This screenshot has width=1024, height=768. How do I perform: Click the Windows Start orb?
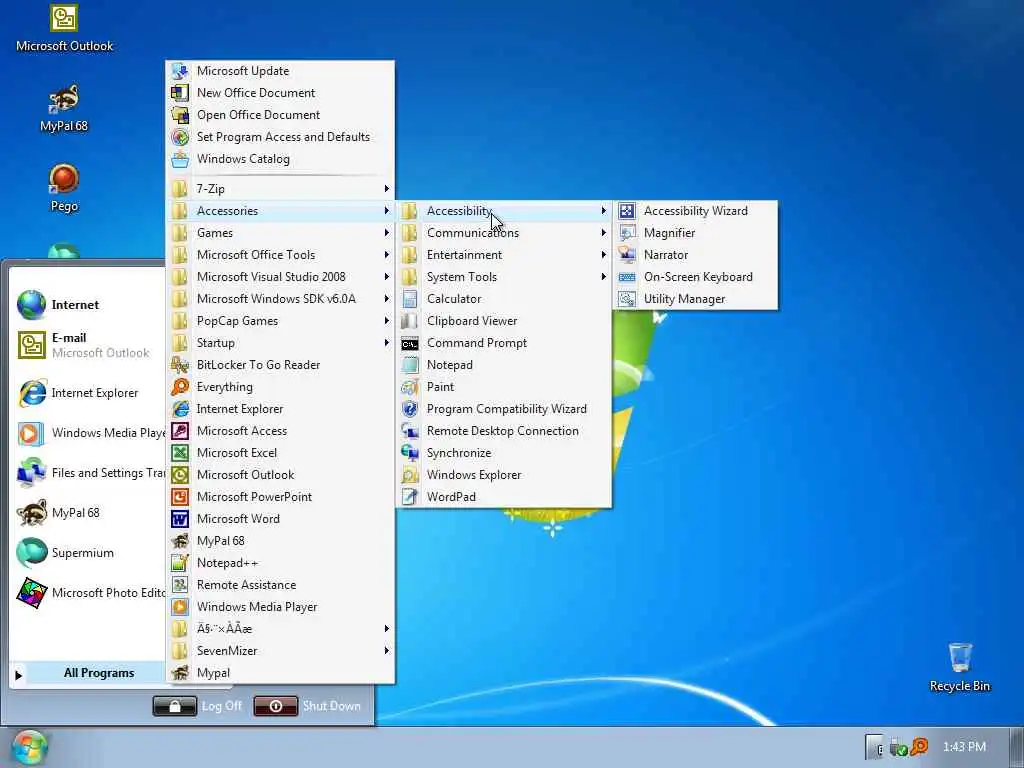(29, 748)
